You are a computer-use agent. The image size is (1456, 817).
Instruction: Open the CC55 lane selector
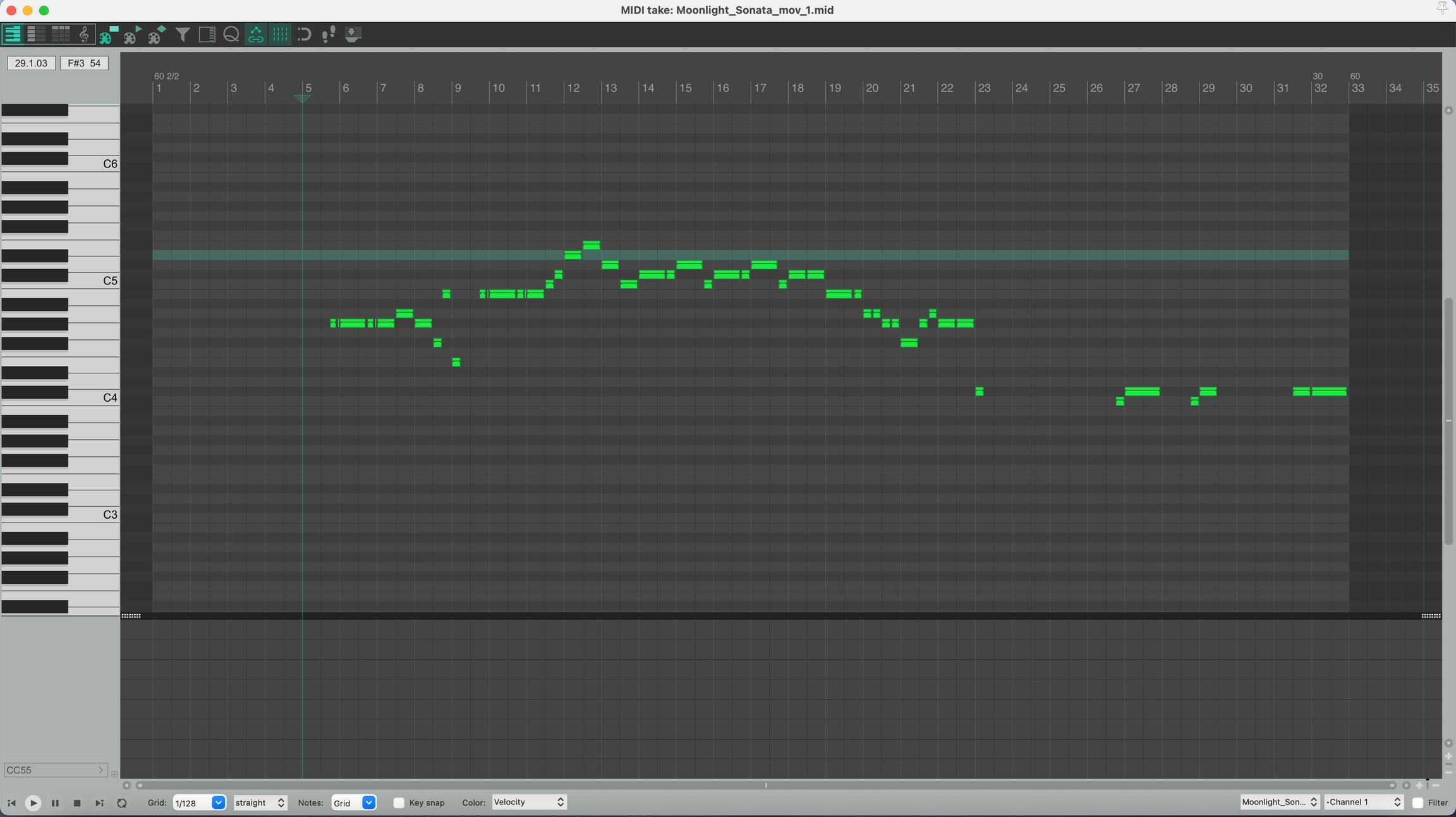(54, 770)
